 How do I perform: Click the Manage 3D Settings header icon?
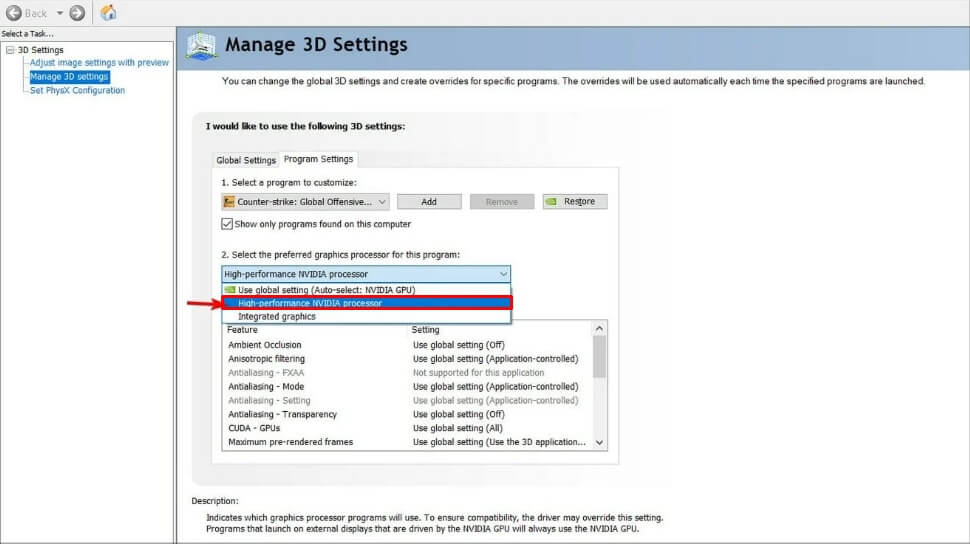(x=202, y=46)
